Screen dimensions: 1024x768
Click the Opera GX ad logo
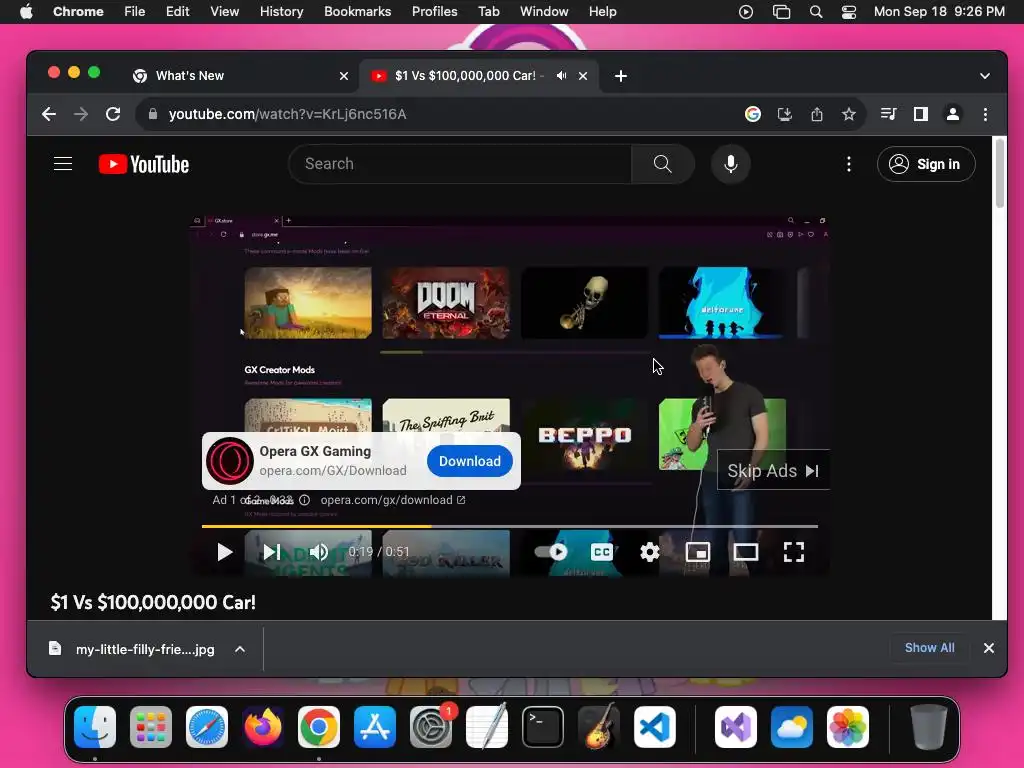click(230, 461)
